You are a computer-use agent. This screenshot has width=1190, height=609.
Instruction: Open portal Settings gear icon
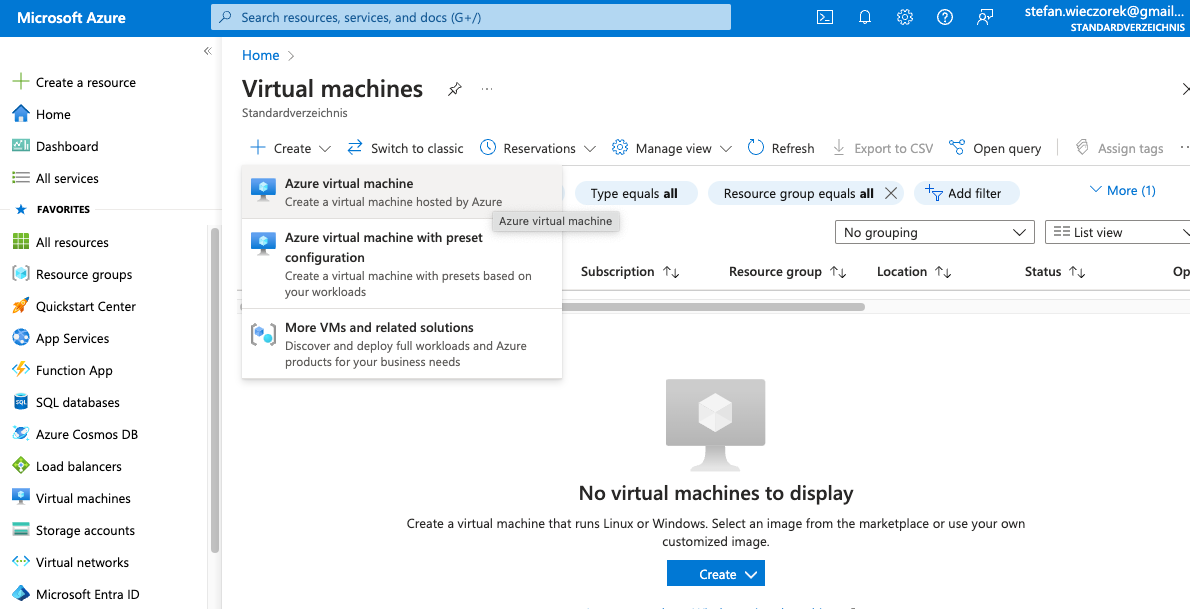(x=904, y=17)
